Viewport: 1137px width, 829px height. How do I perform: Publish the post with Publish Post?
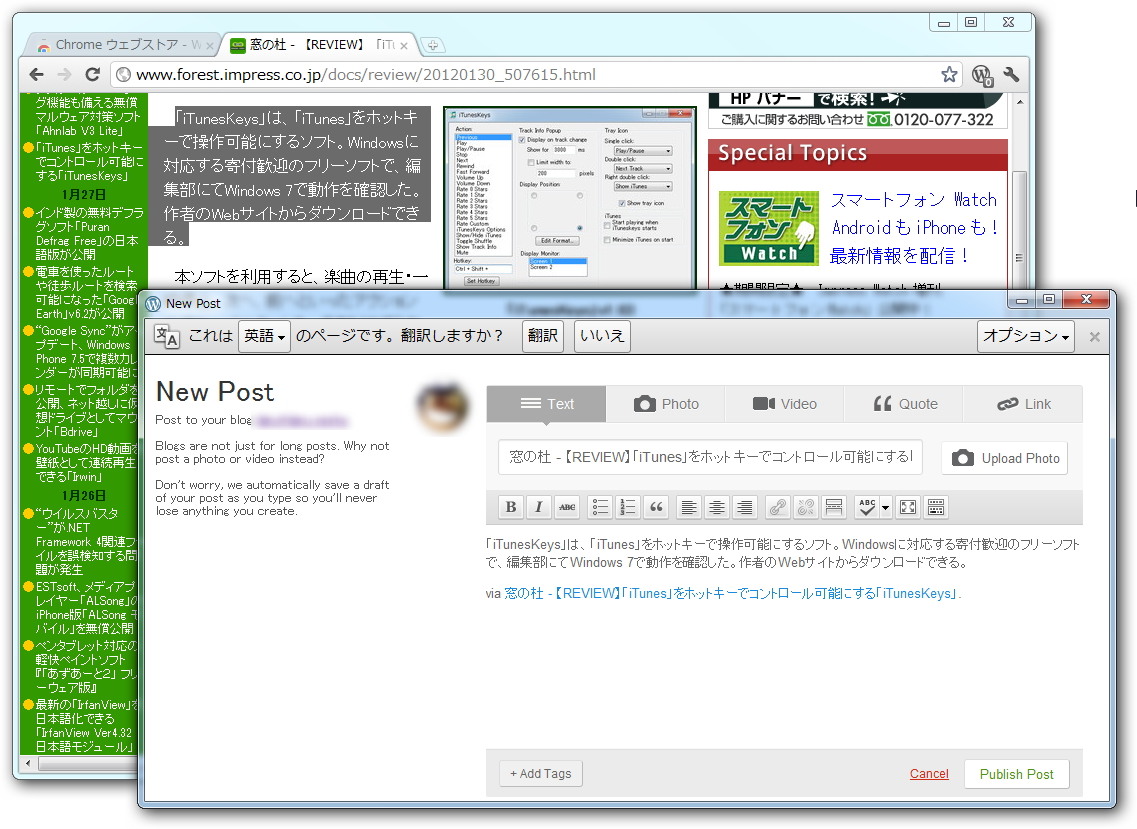click(1016, 773)
